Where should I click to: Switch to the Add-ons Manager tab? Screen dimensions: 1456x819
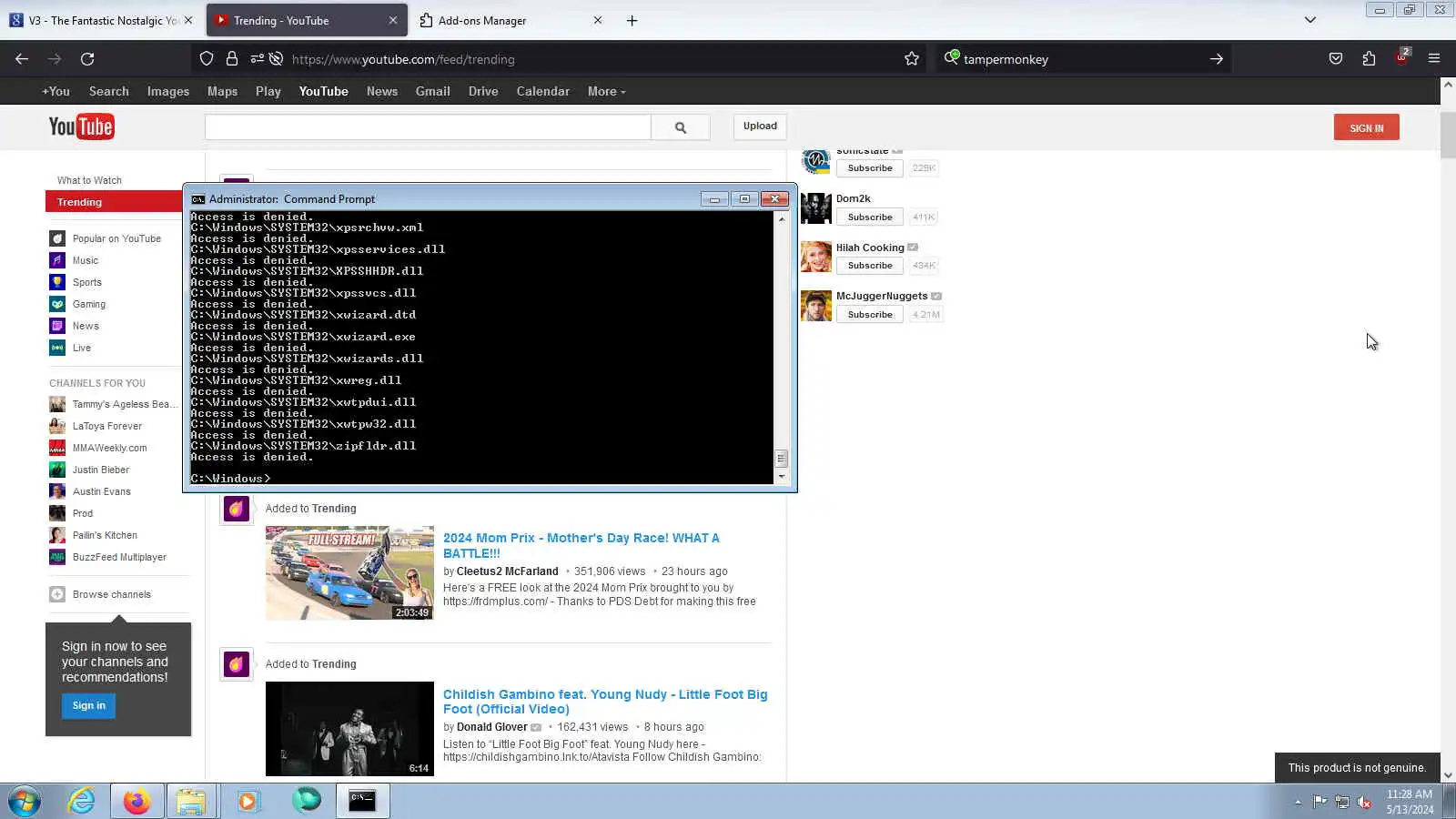pyautogui.click(x=511, y=20)
